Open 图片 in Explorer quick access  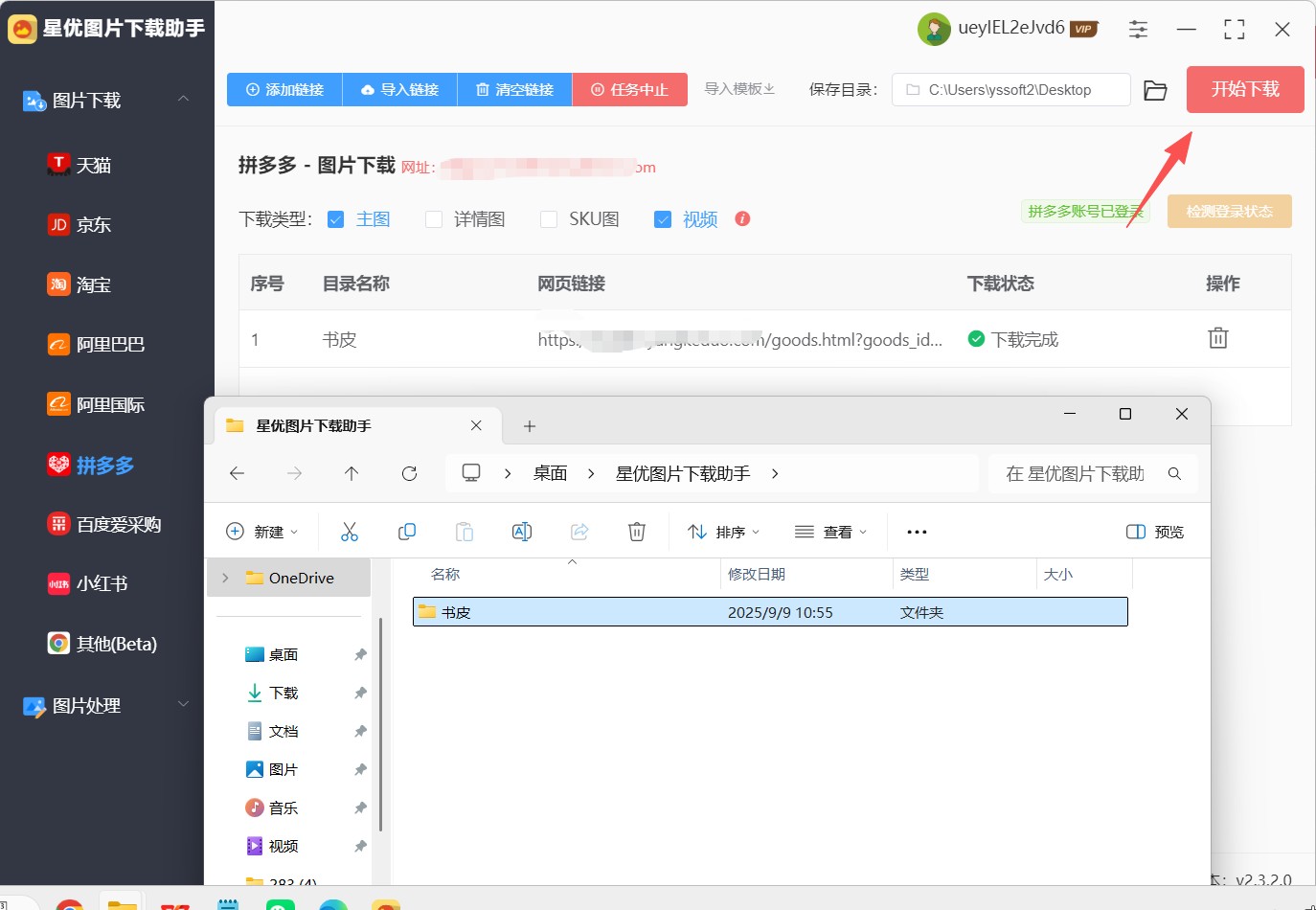(x=284, y=769)
